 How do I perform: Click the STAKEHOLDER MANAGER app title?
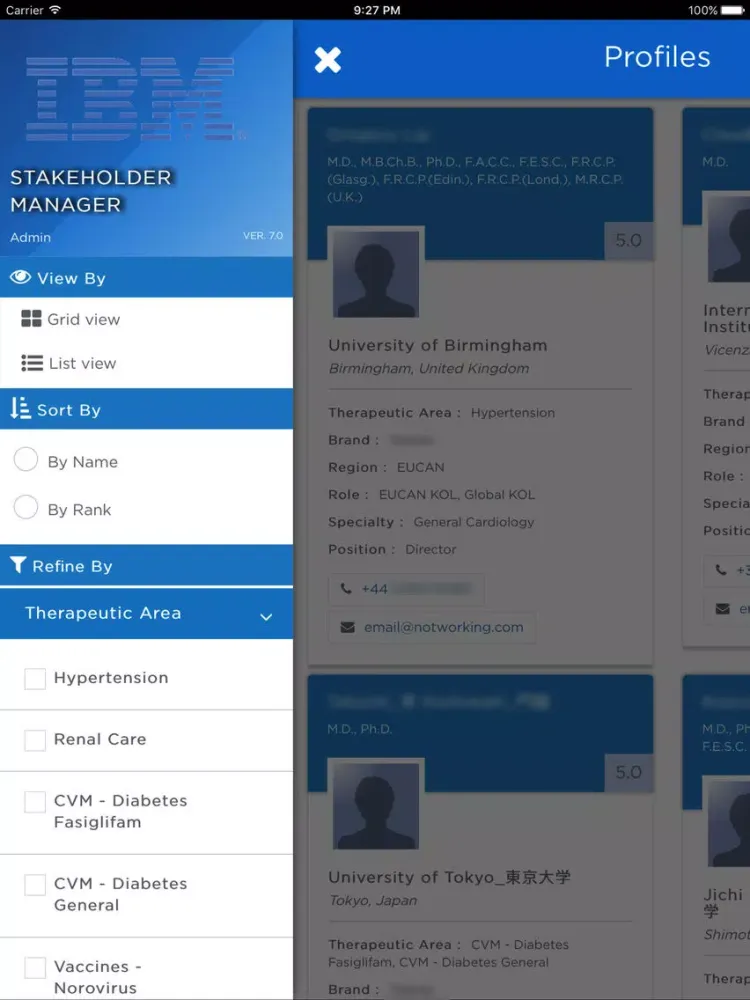pyautogui.click(x=91, y=191)
